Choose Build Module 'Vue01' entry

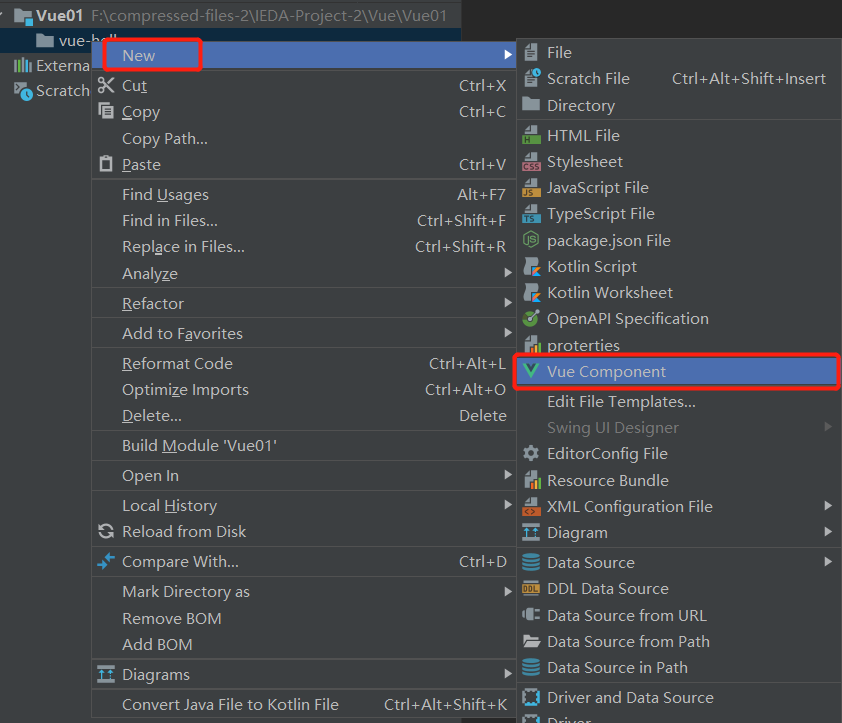(x=304, y=445)
